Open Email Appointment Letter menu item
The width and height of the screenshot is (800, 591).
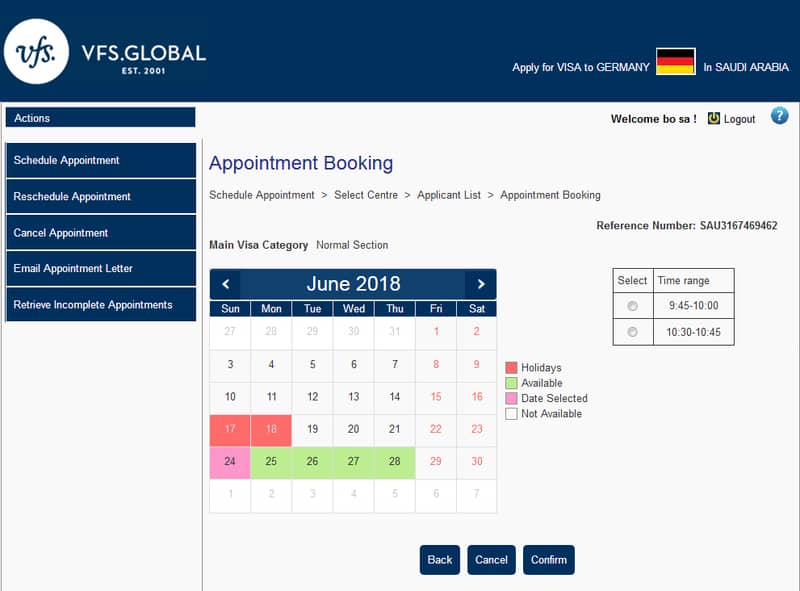(101, 268)
